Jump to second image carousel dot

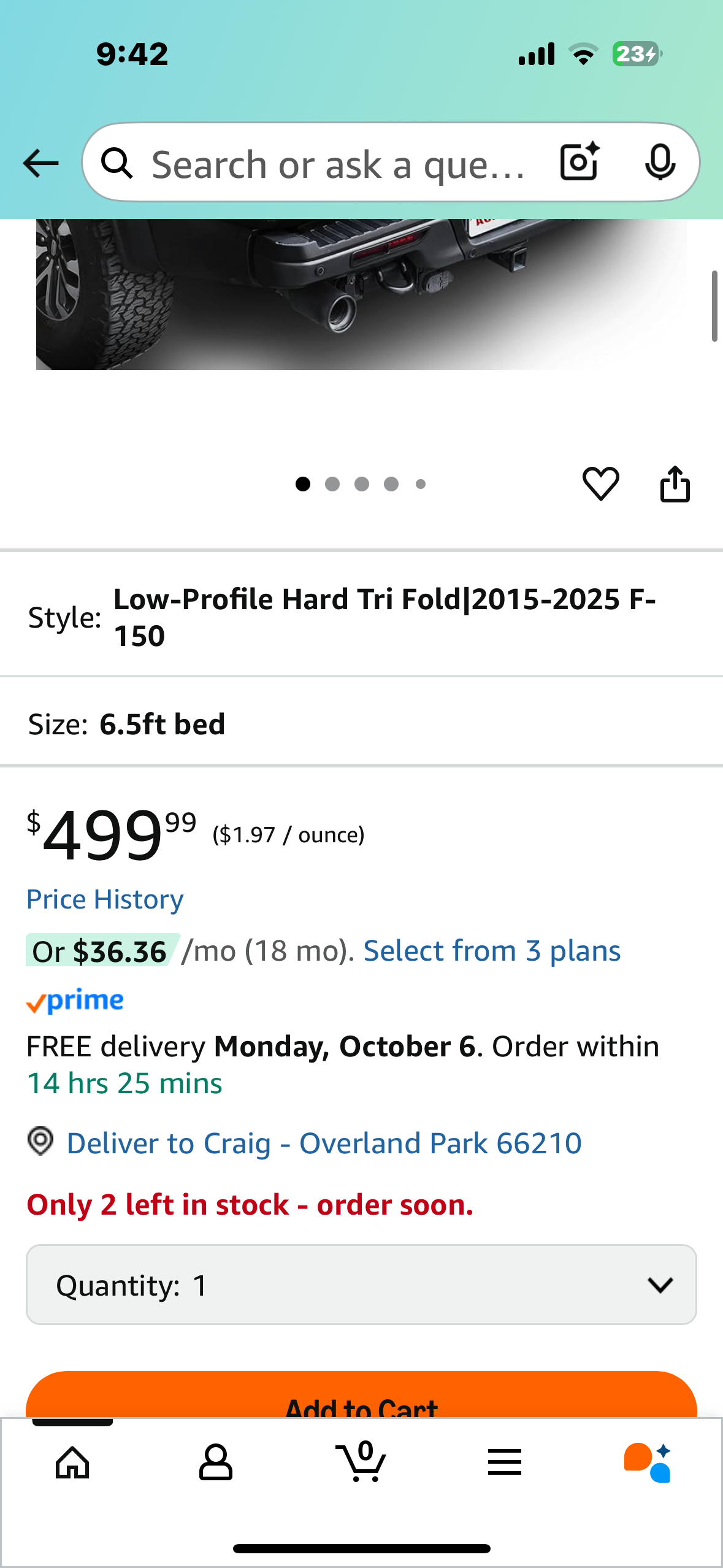pyautogui.click(x=332, y=484)
